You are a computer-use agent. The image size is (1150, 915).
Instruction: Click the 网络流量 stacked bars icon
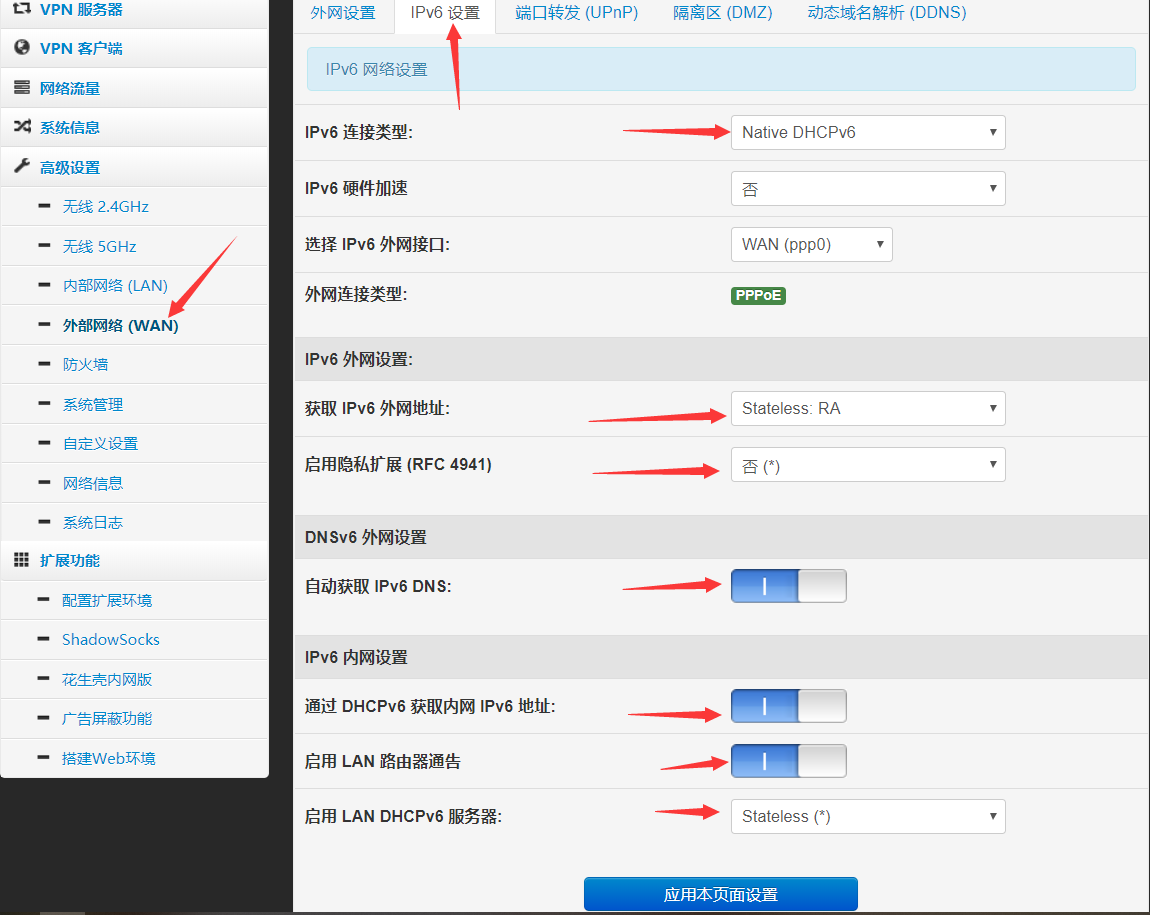point(22,87)
